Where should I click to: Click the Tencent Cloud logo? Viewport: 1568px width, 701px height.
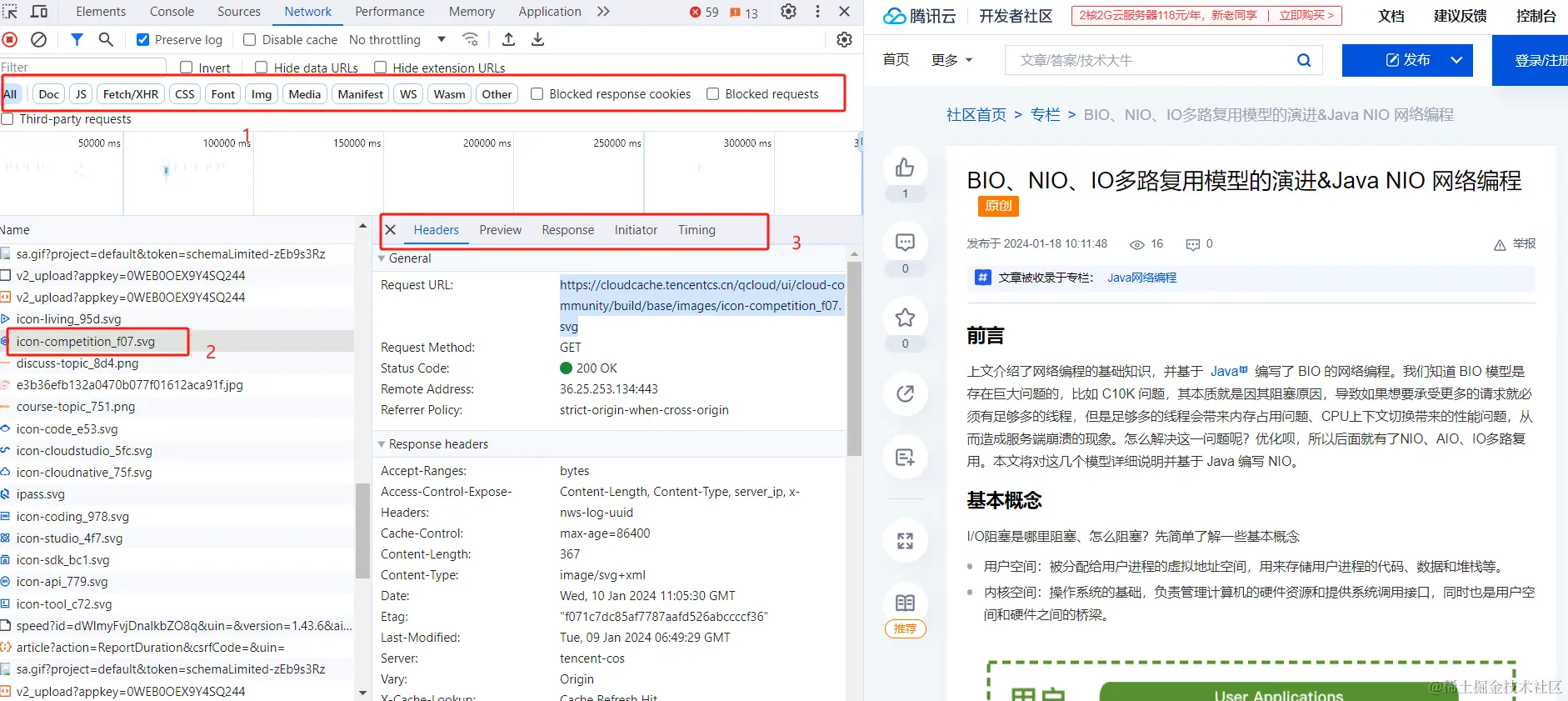tap(919, 16)
